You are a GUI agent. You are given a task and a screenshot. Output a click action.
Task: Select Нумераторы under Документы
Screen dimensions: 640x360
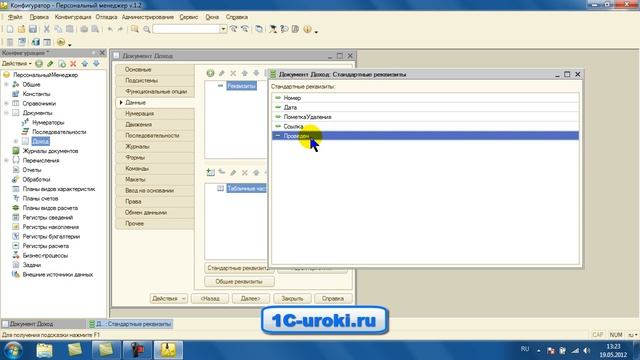(x=48, y=122)
